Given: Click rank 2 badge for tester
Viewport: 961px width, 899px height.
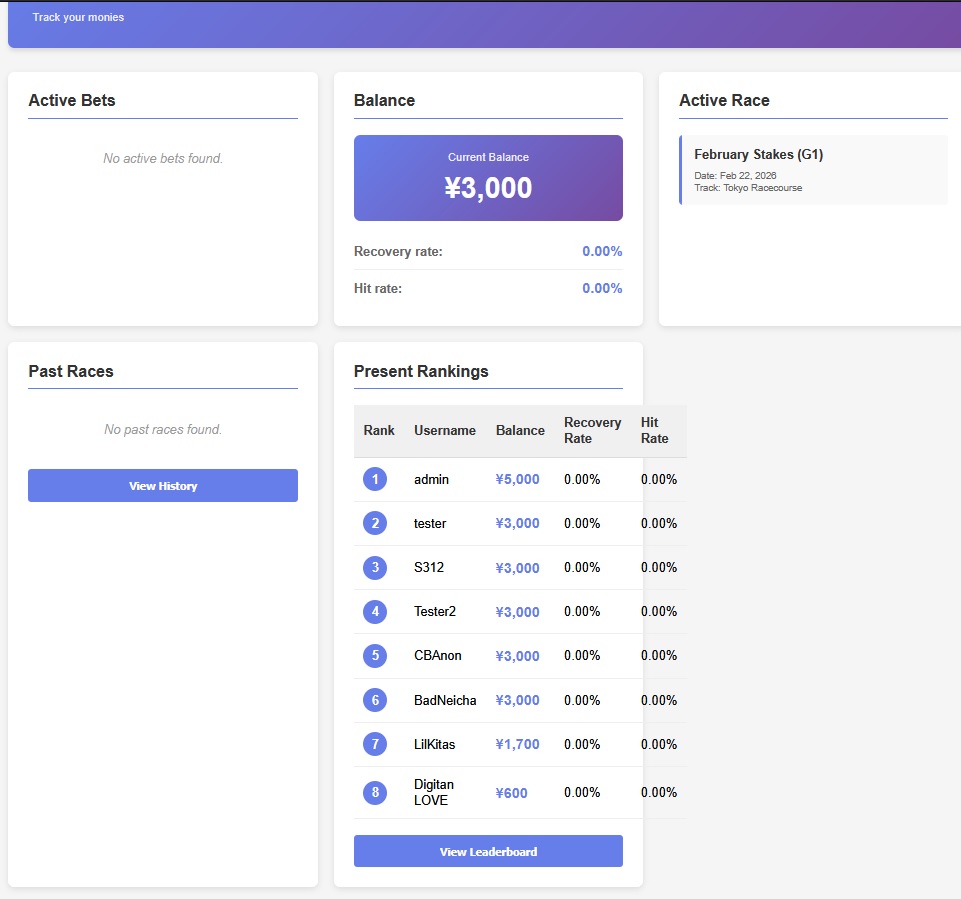Looking at the screenshot, I should [x=375, y=523].
